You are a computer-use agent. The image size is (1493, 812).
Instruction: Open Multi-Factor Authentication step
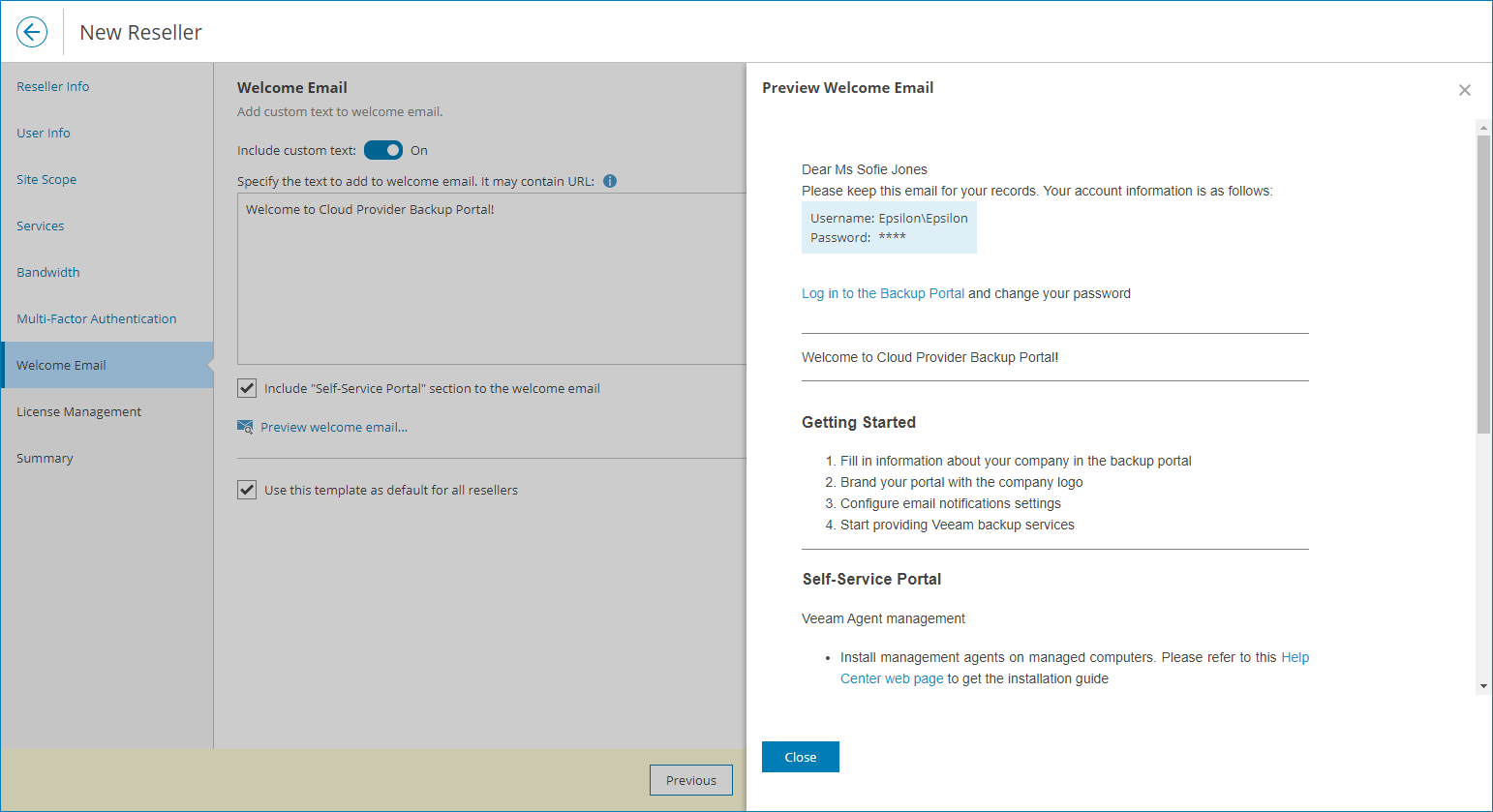click(x=97, y=318)
